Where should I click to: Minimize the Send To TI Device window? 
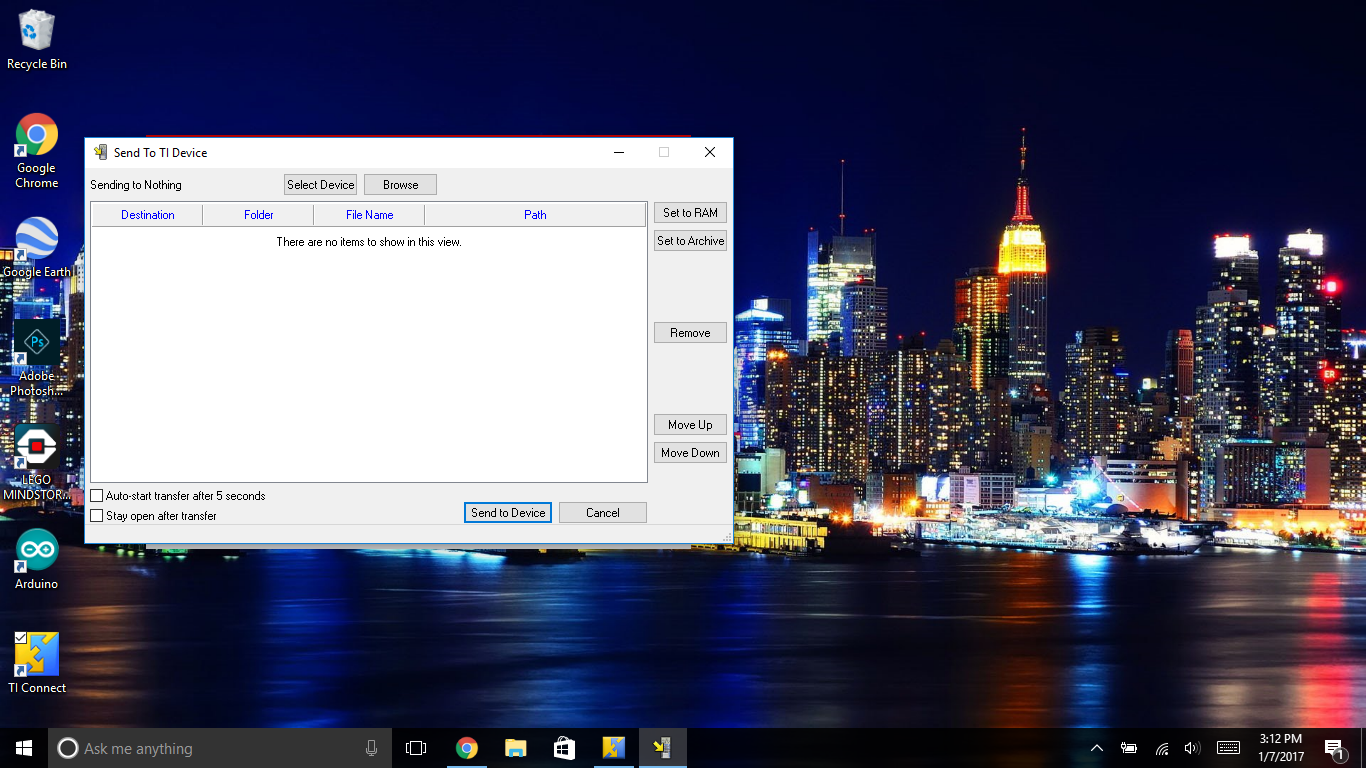click(619, 152)
